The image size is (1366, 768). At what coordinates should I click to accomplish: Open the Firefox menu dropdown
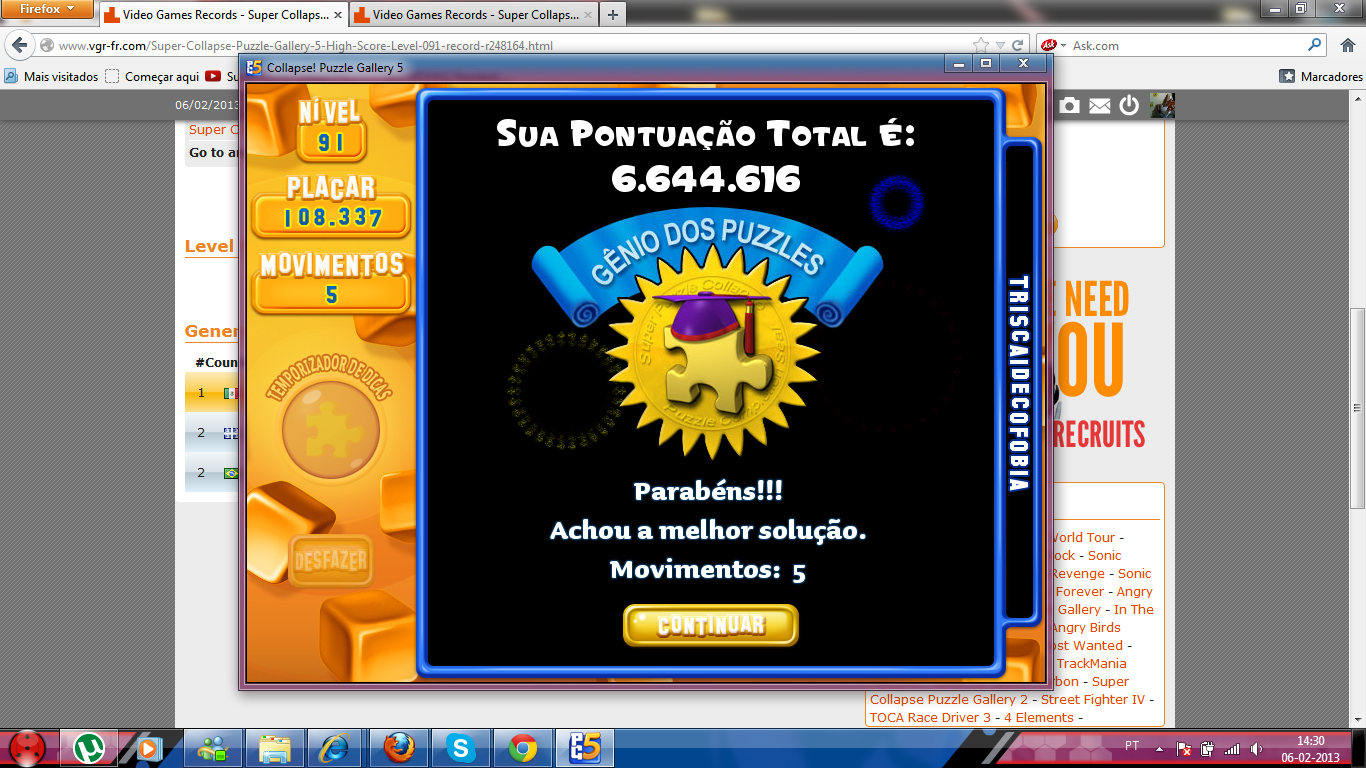pyautogui.click(x=48, y=9)
